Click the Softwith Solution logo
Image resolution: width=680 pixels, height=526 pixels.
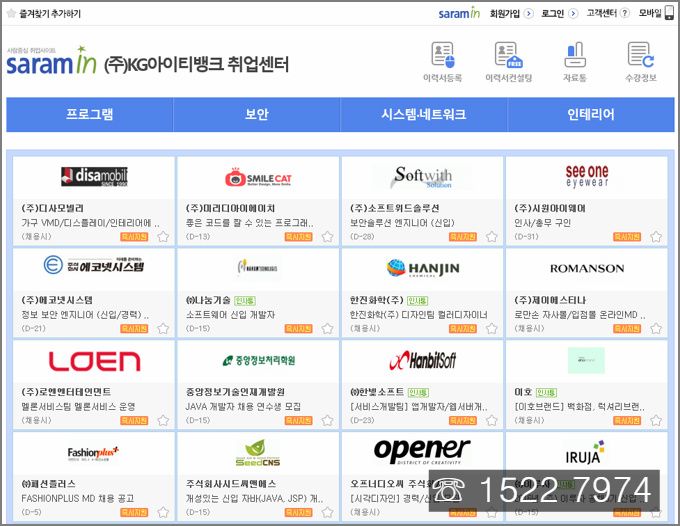click(x=422, y=177)
